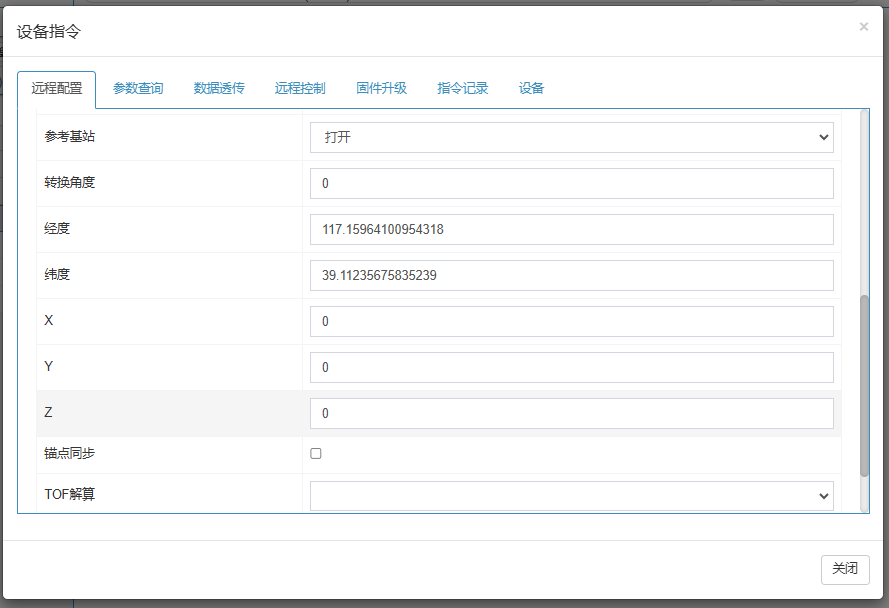Image resolution: width=889 pixels, height=608 pixels.
Task: Click into the Z coordinate field
Action: pos(571,413)
